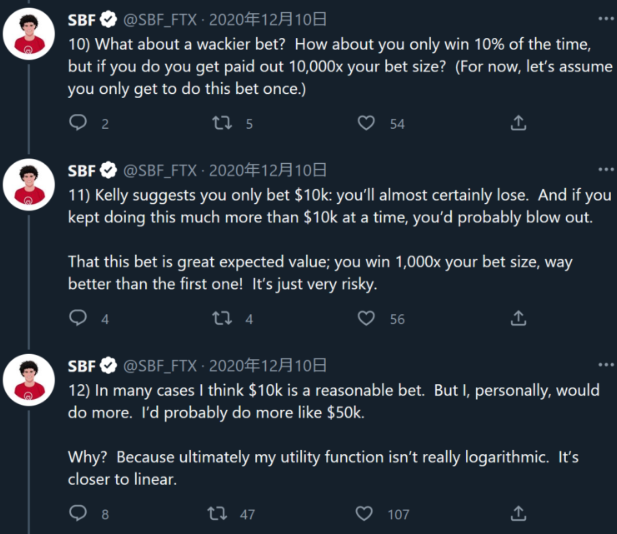Screen dimensions: 617x534
Task: Share tweet 10 via share icon
Action: (x=518, y=123)
